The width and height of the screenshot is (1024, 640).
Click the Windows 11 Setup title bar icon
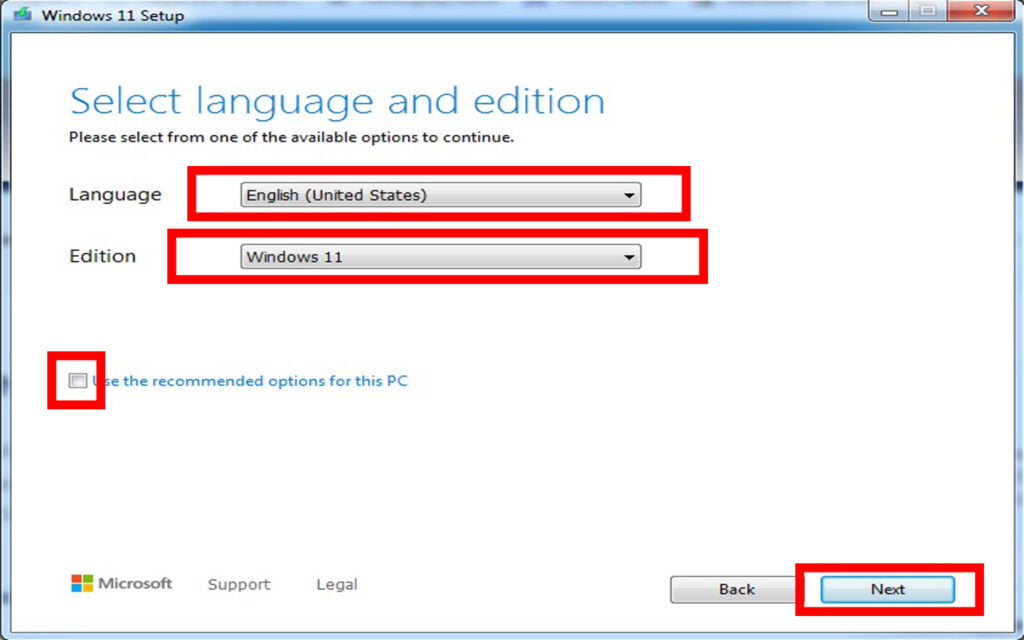click(23, 14)
